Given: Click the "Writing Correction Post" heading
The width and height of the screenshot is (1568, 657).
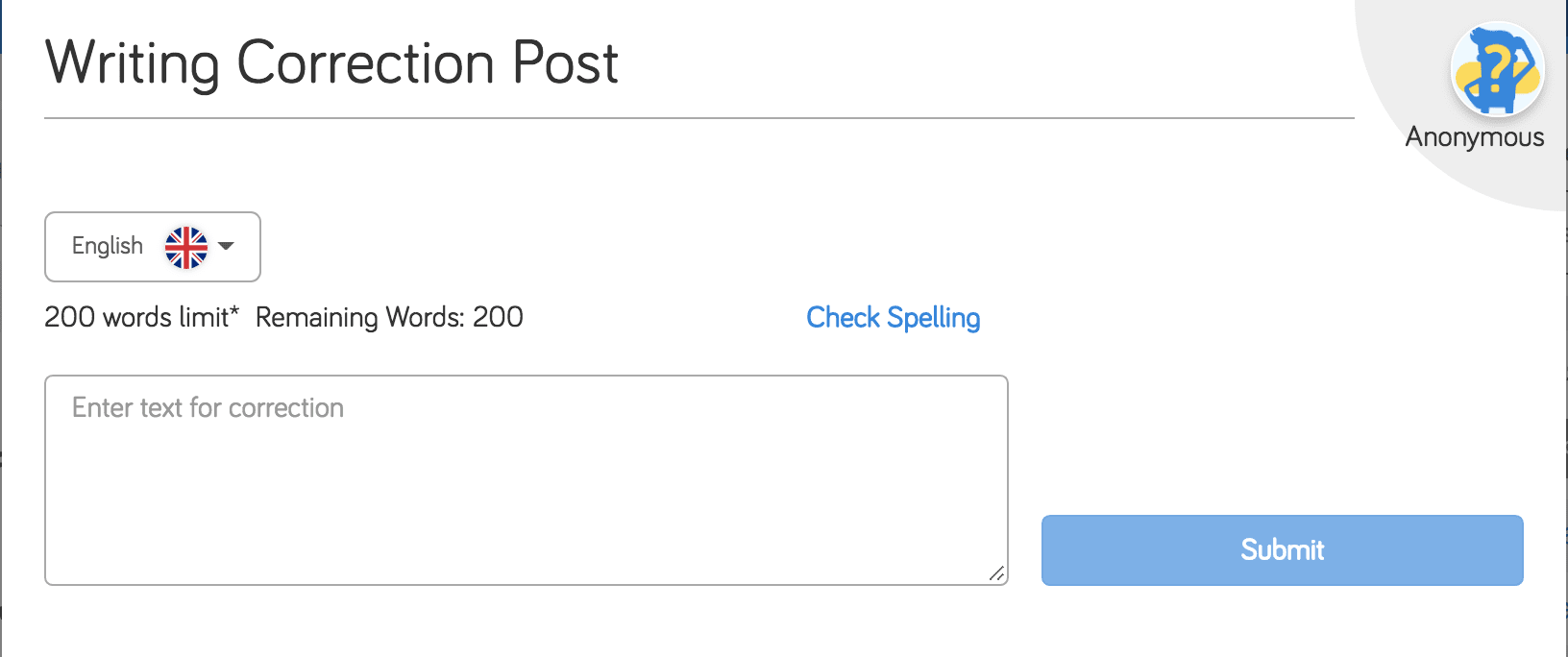Looking at the screenshot, I should (331, 63).
